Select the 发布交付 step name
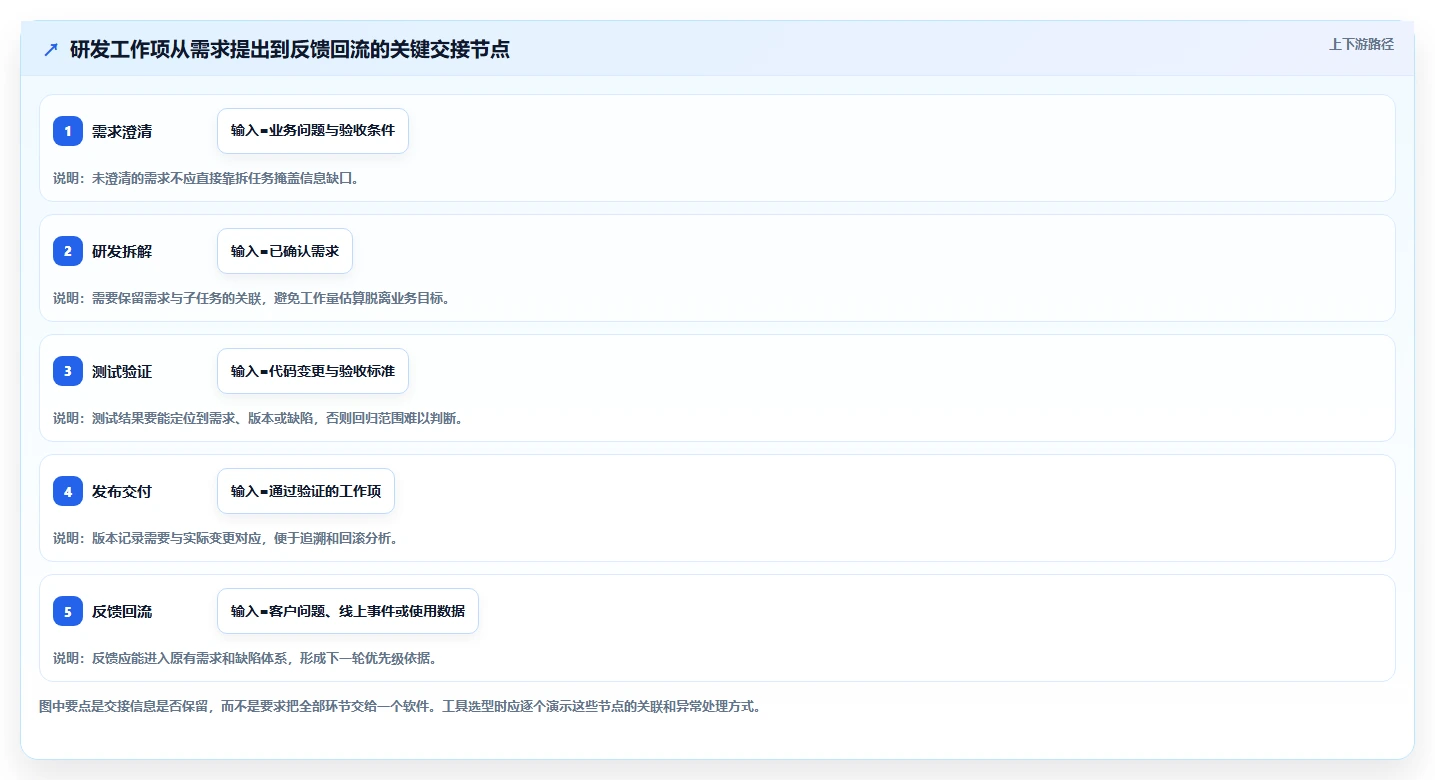 pos(122,491)
